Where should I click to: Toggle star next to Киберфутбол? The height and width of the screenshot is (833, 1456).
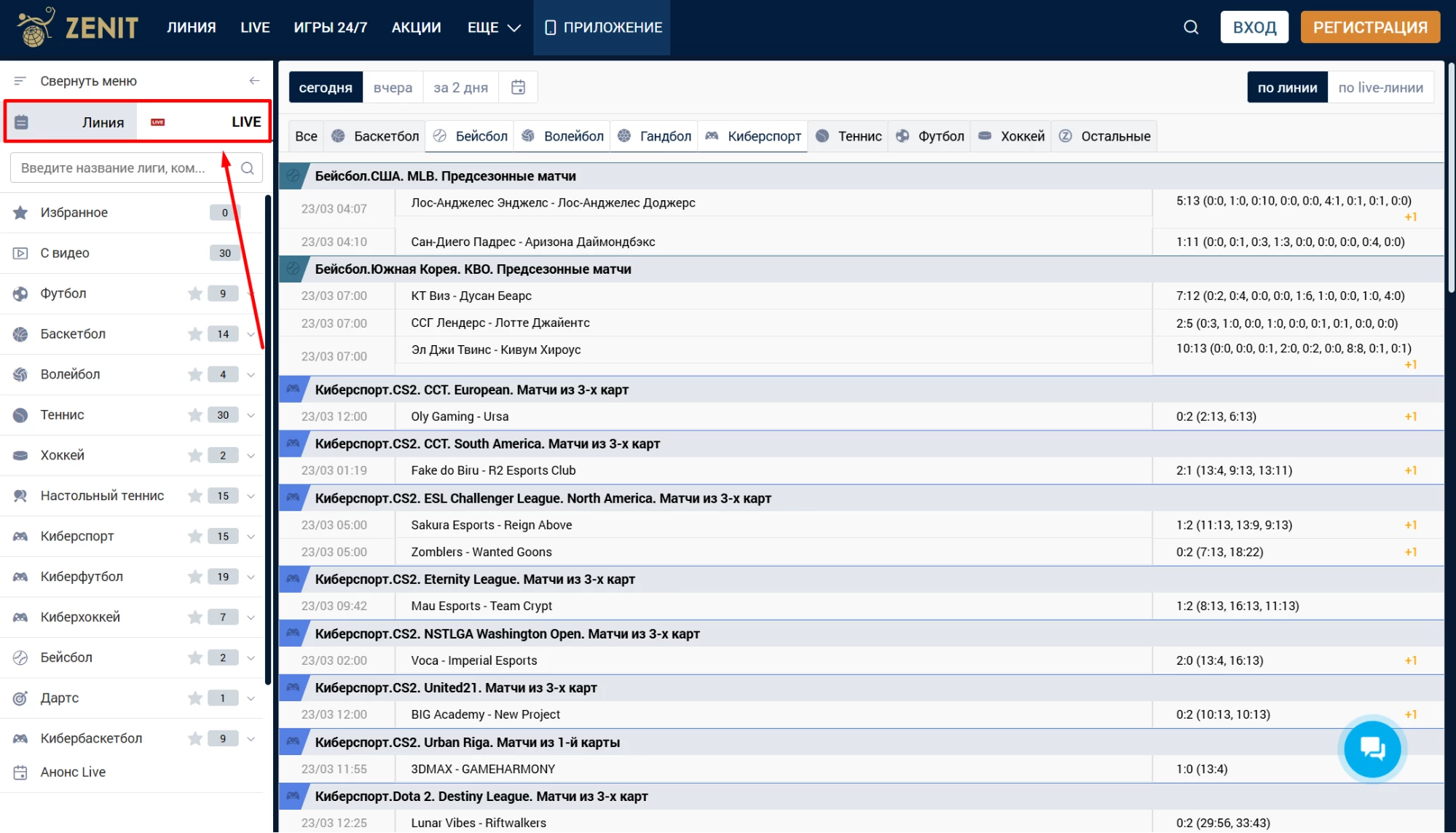click(x=194, y=577)
